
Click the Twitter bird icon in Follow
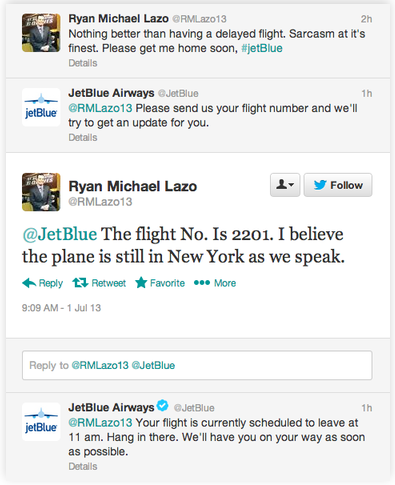pyautogui.click(x=320, y=185)
